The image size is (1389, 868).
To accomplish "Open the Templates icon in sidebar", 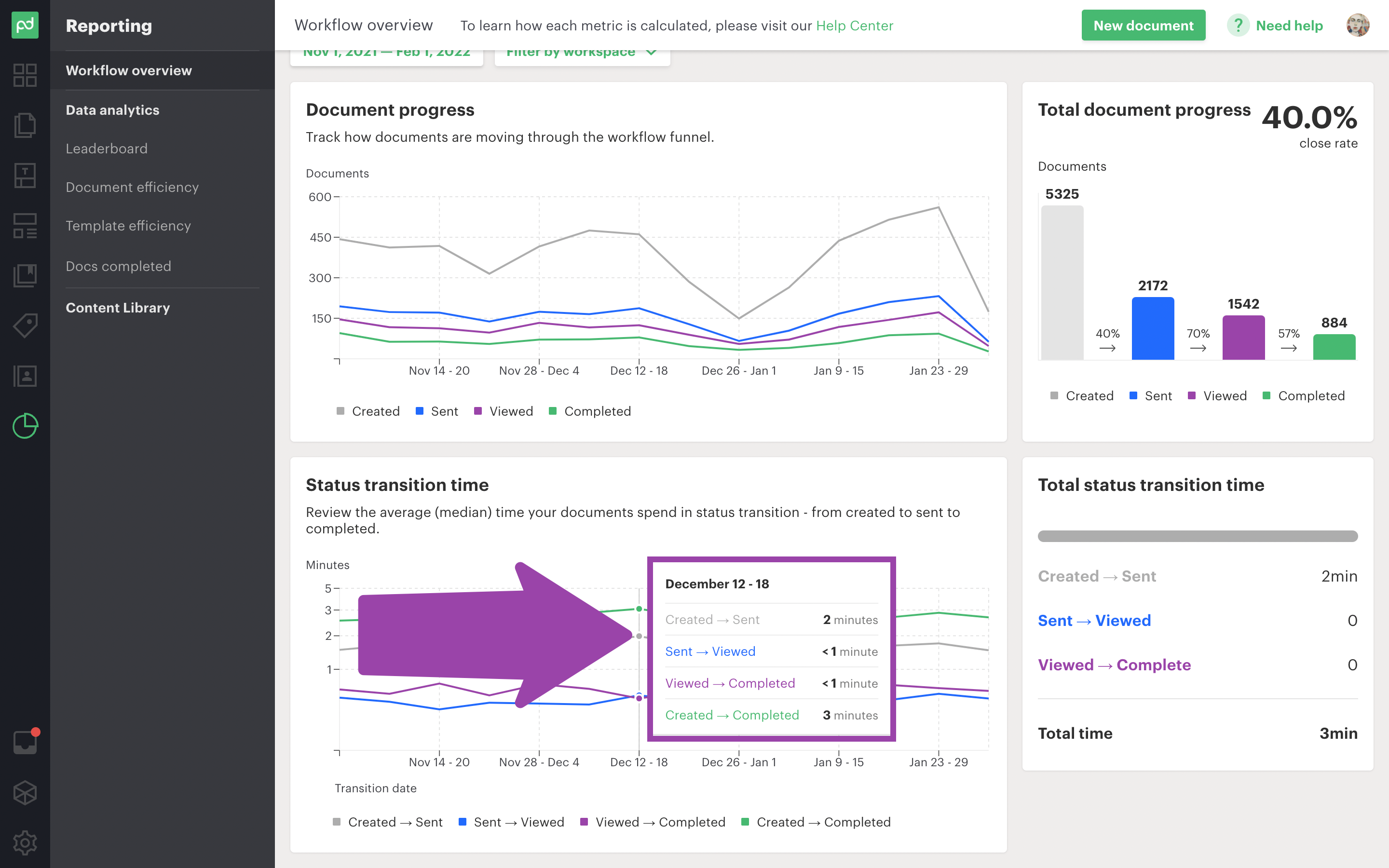I will point(25,175).
